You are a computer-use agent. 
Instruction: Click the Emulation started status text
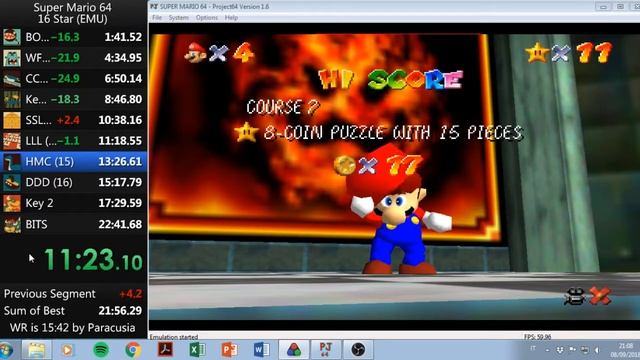tap(174, 337)
